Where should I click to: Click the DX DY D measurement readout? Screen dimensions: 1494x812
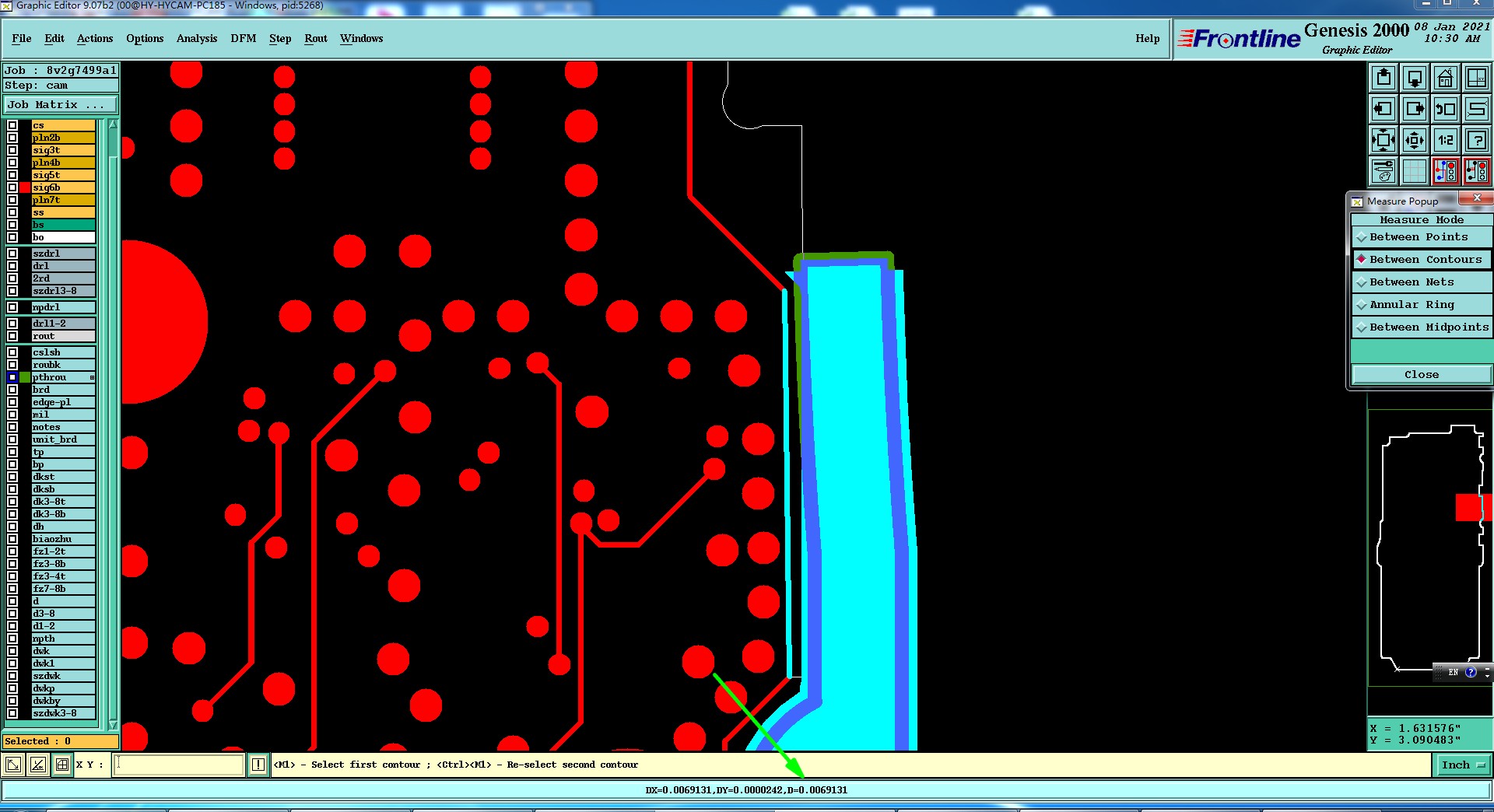pyautogui.click(x=746, y=790)
